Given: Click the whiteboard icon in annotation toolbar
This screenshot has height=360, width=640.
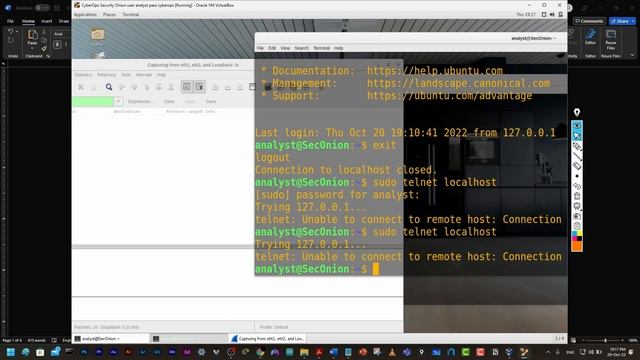Looking at the screenshot, I should [577, 206].
